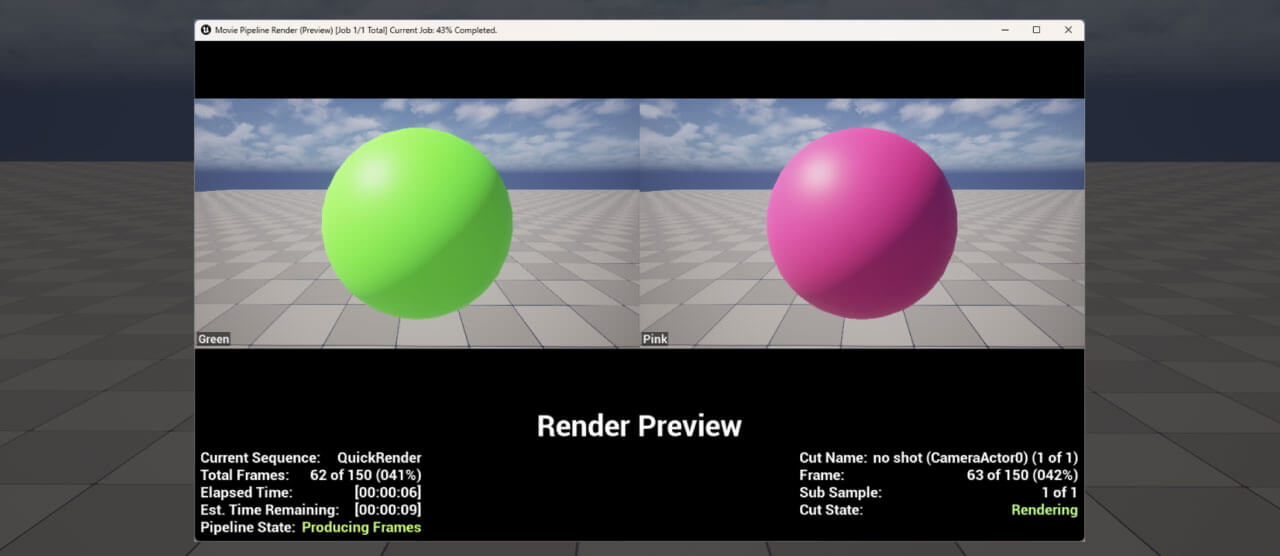Minimize the Movie Pipeline Render window

1004,30
